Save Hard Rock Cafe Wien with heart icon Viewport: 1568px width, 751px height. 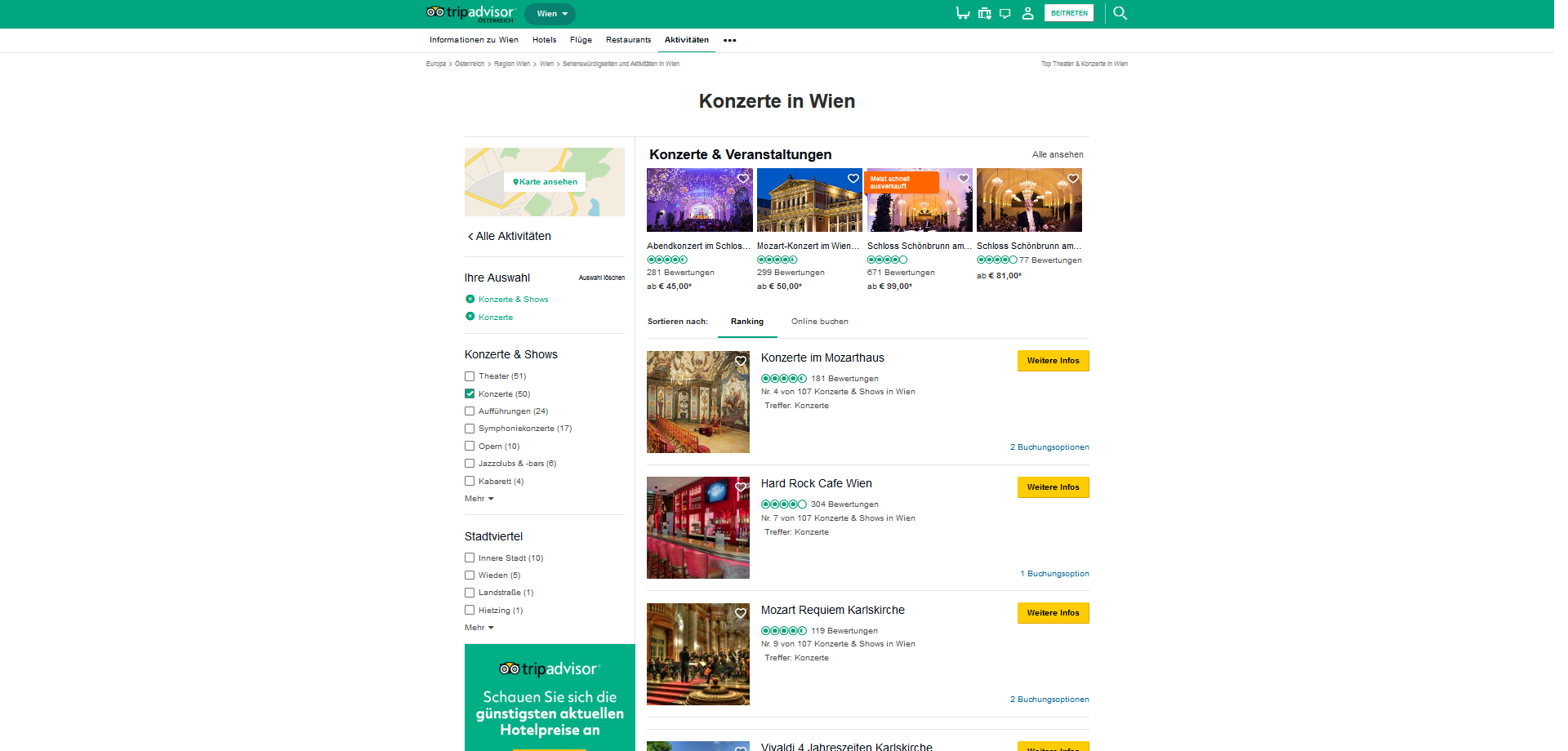(741, 487)
